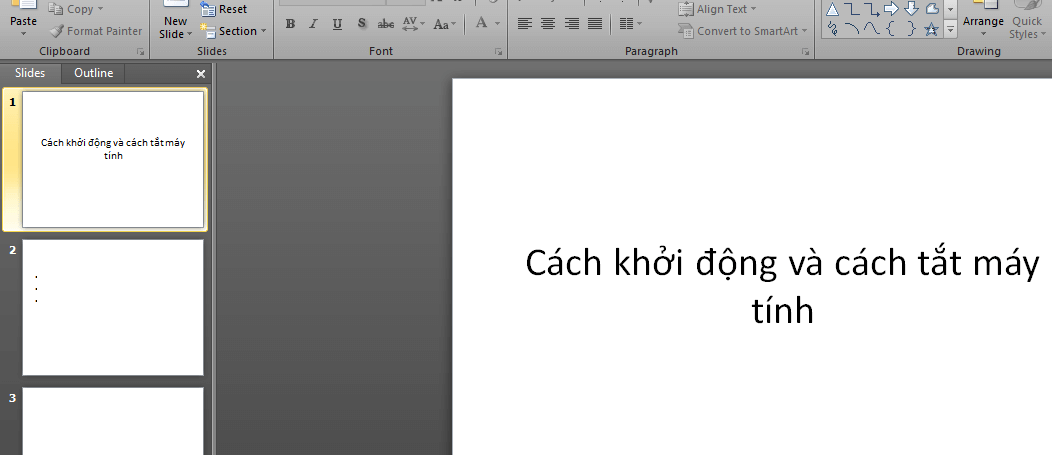
Task: Select slide 2 thumbnail
Action: 113,307
